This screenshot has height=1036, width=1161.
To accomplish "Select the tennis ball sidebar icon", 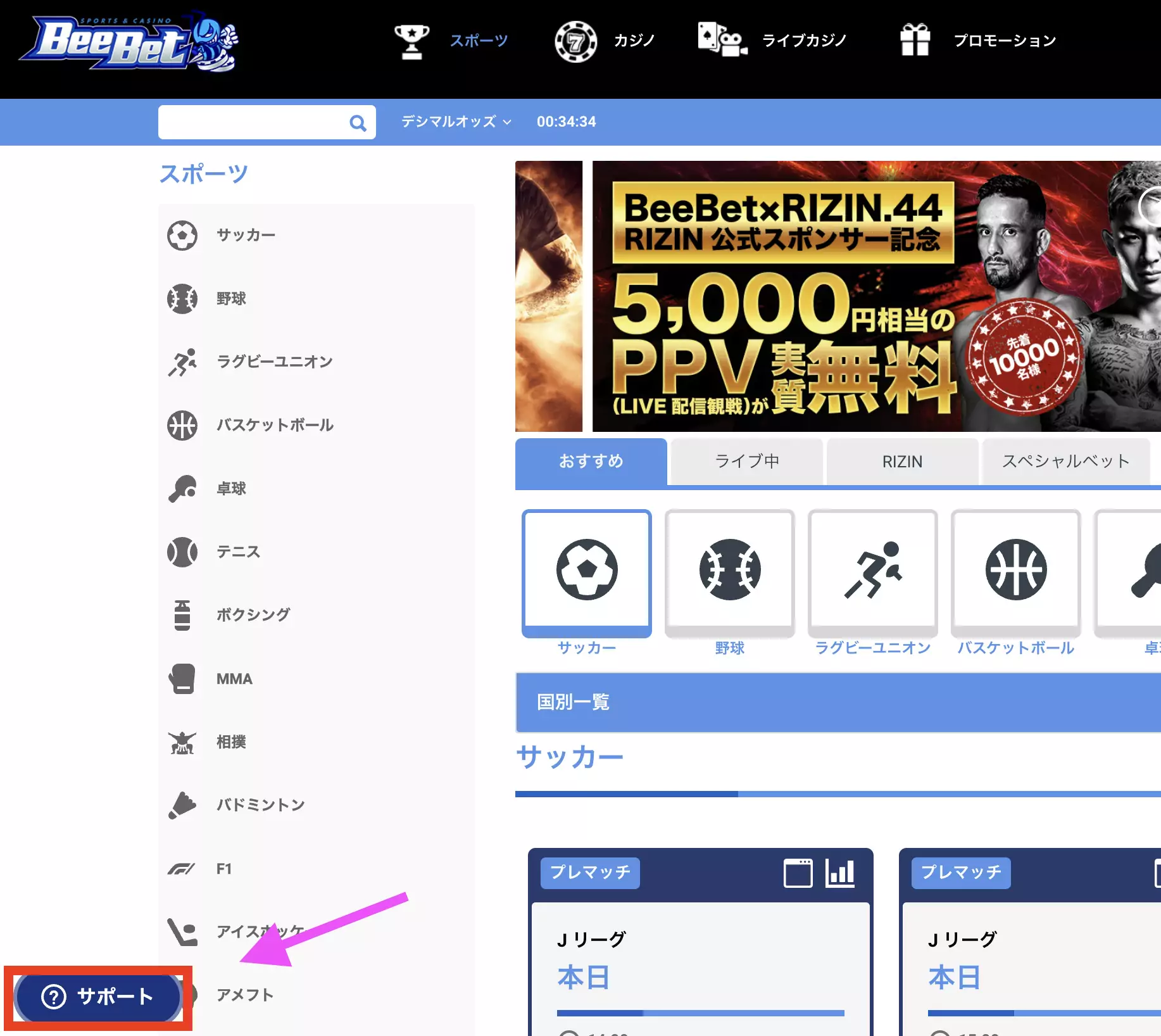I will click(x=182, y=552).
